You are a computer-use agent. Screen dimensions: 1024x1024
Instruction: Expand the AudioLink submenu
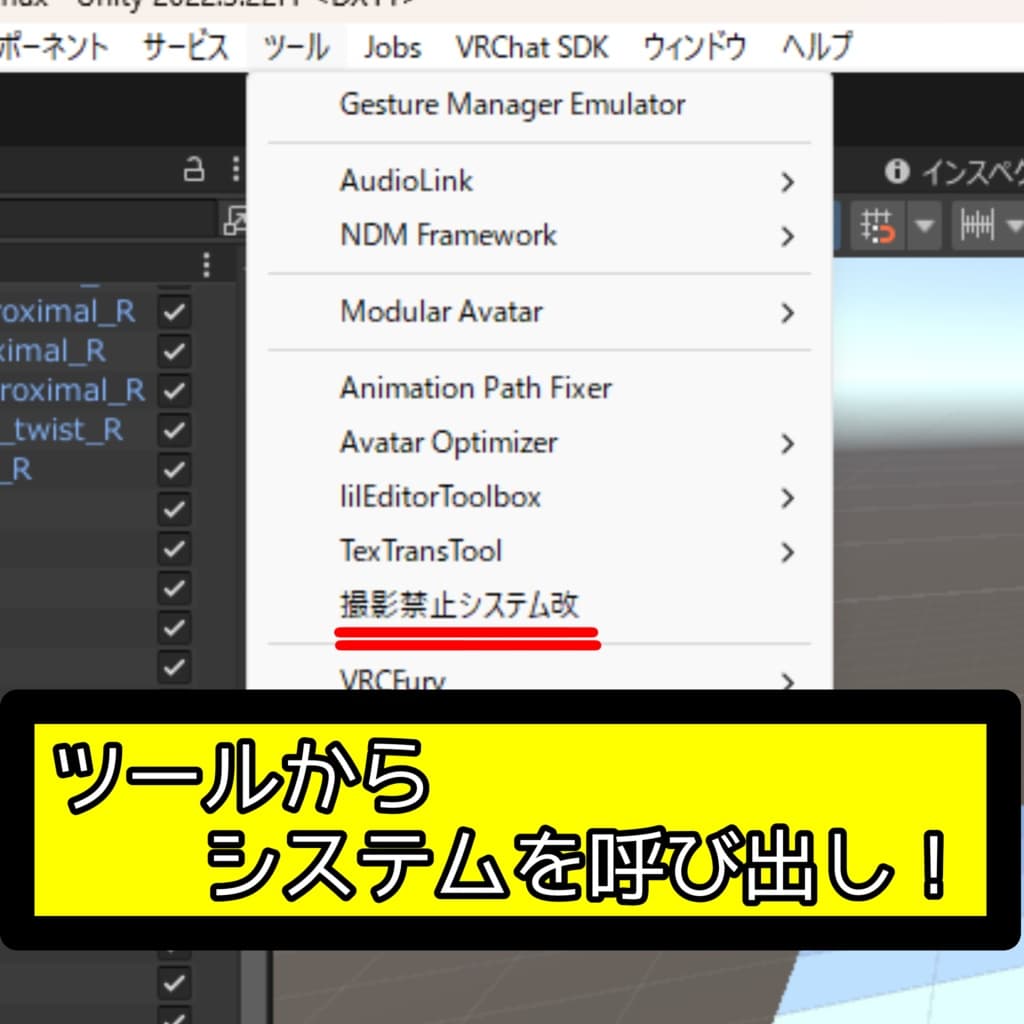click(x=789, y=182)
